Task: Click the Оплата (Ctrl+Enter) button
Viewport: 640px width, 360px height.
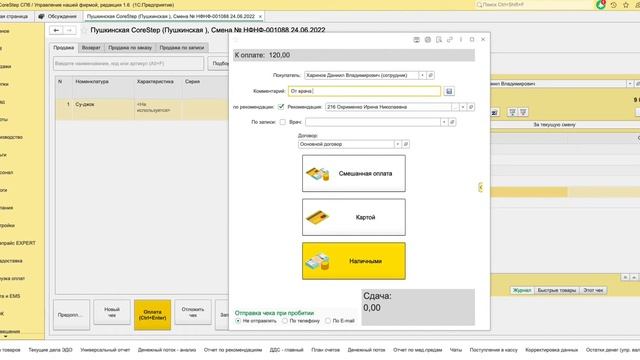Action: point(152,315)
